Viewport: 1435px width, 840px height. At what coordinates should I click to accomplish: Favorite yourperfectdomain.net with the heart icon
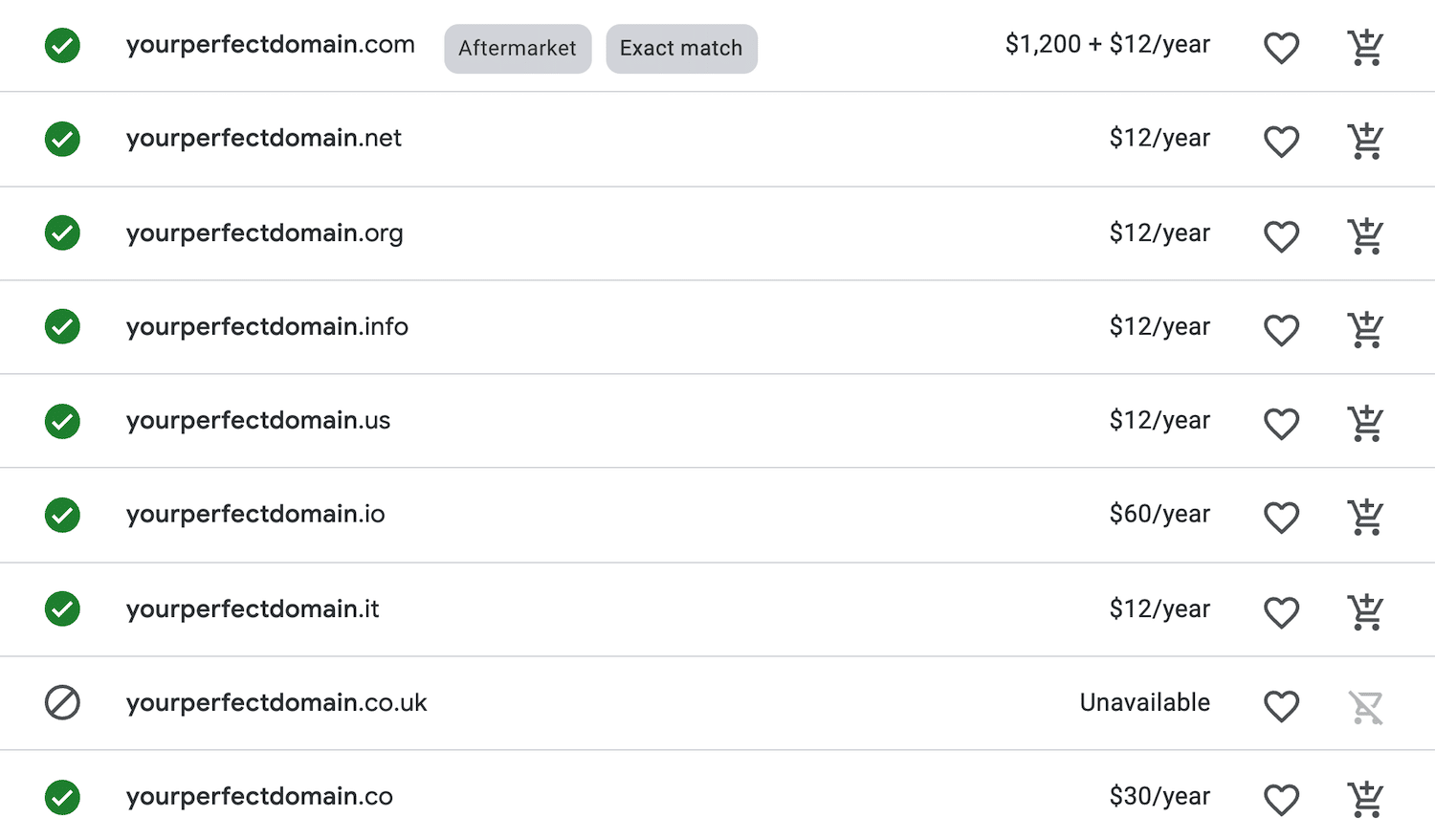tap(1281, 140)
